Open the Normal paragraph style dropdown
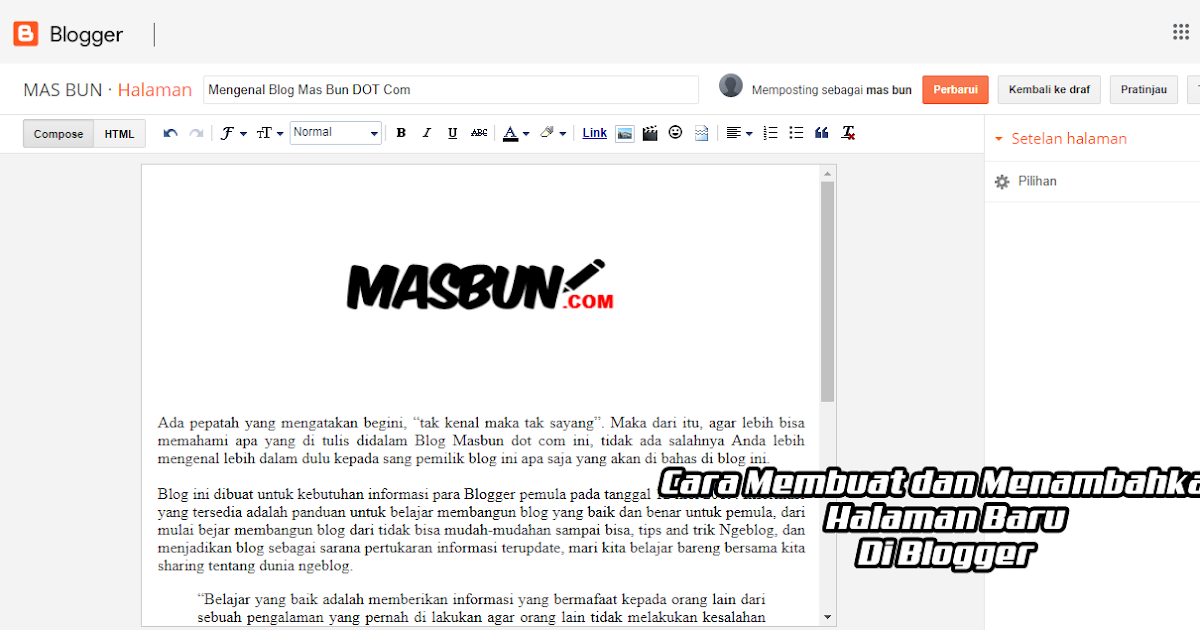Viewport: 1200px width, 630px height. (x=335, y=132)
